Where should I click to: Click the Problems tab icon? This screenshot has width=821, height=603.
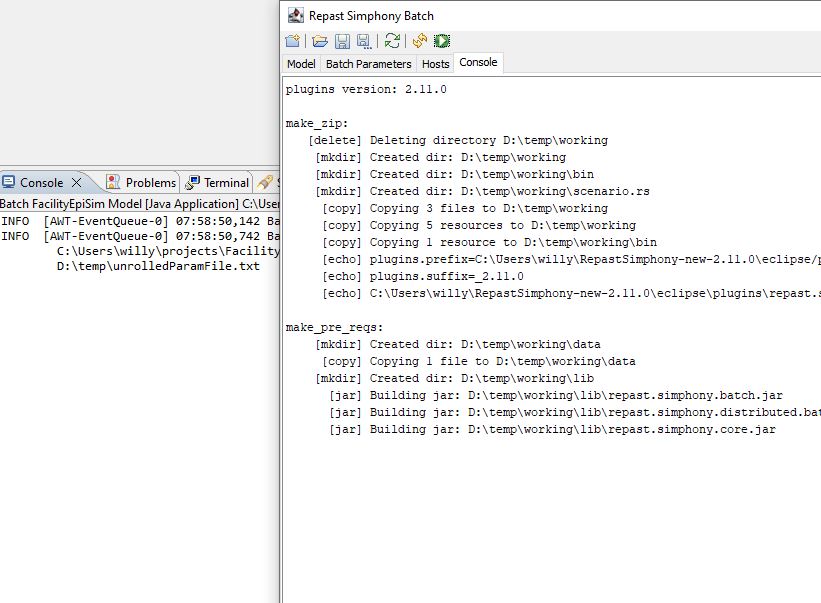click(114, 183)
